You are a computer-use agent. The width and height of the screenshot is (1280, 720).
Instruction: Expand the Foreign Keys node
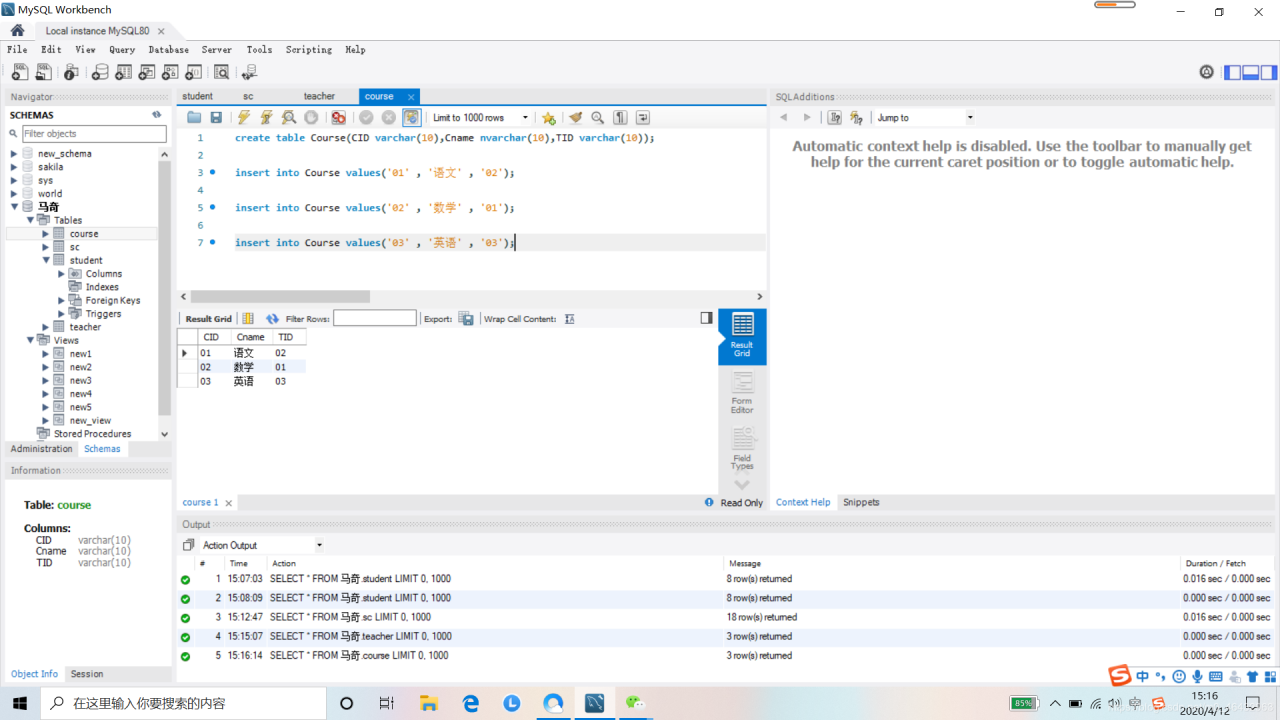[x=62, y=300]
